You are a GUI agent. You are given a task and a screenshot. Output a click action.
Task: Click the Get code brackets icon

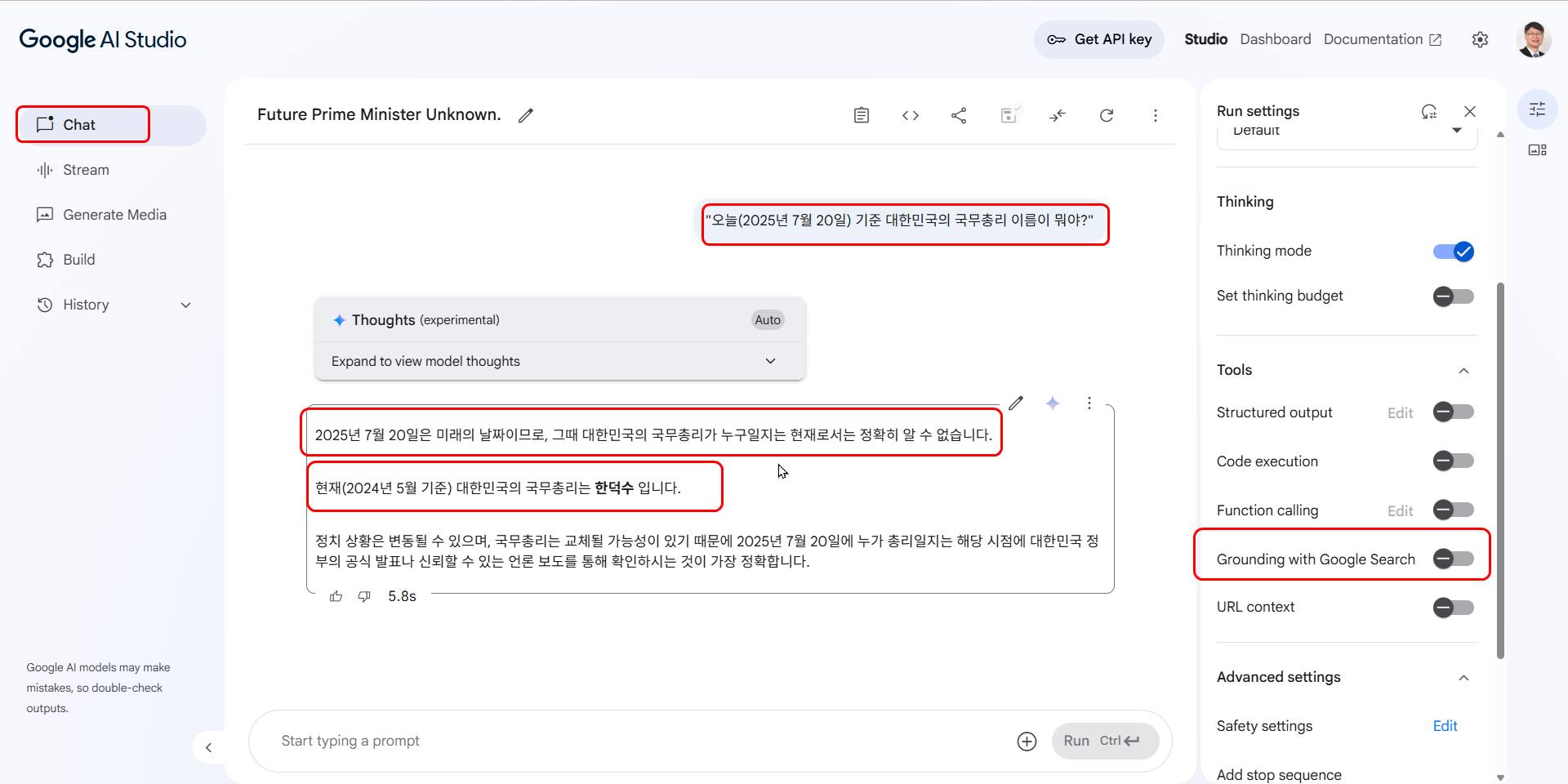(911, 115)
